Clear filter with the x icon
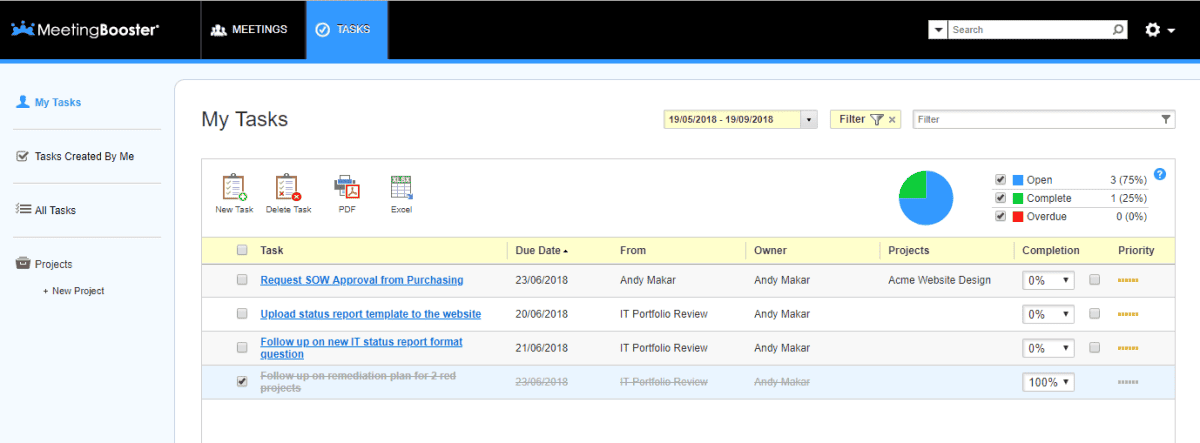1200x443 pixels. [892, 119]
